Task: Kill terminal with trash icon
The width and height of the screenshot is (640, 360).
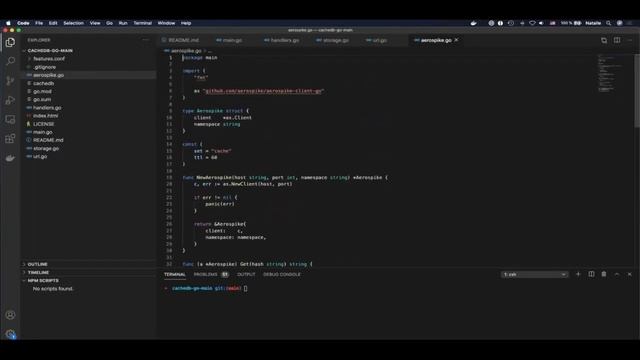Action: (x=604, y=274)
